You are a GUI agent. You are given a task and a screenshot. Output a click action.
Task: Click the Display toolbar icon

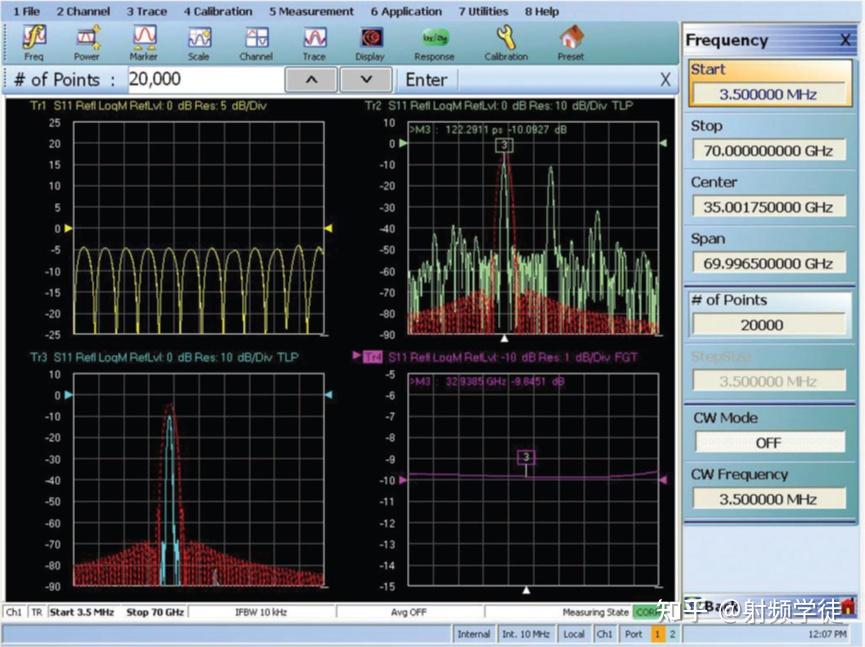click(x=370, y=42)
